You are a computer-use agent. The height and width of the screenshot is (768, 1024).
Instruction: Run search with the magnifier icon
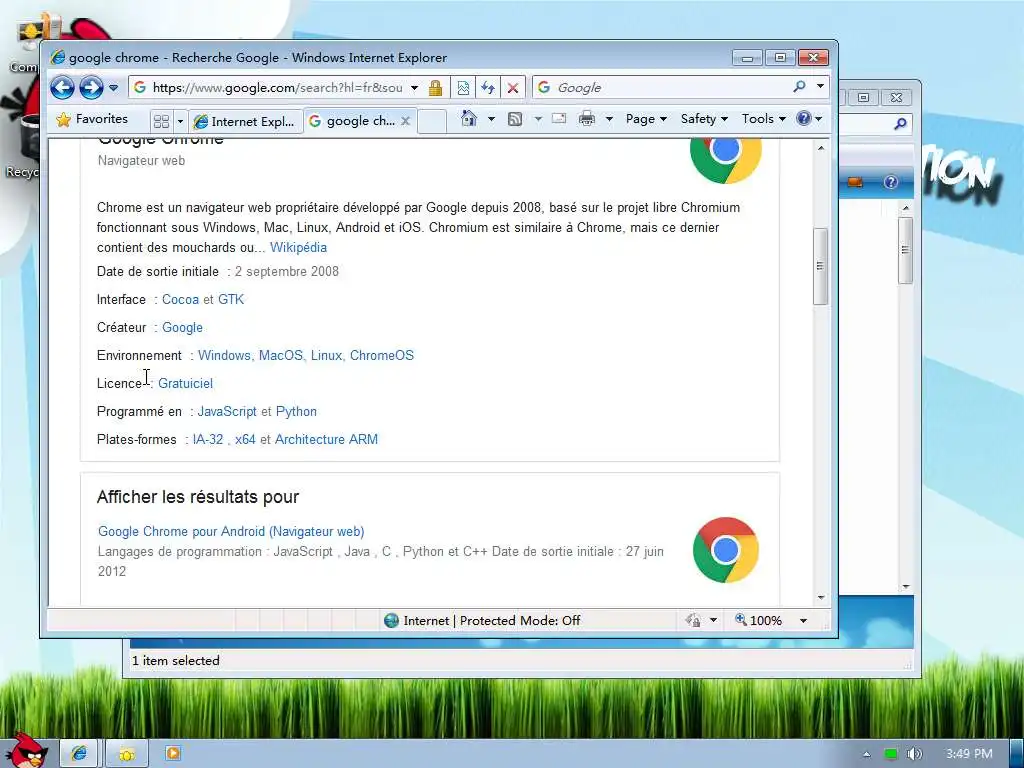(x=799, y=86)
